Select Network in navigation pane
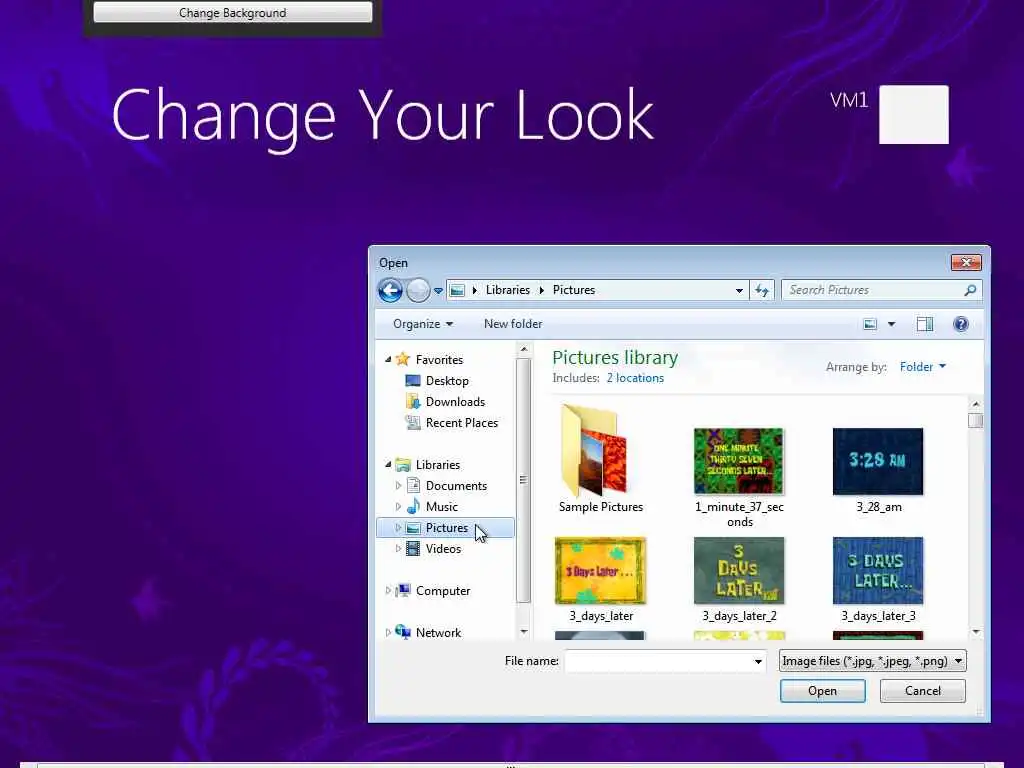 (x=438, y=633)
